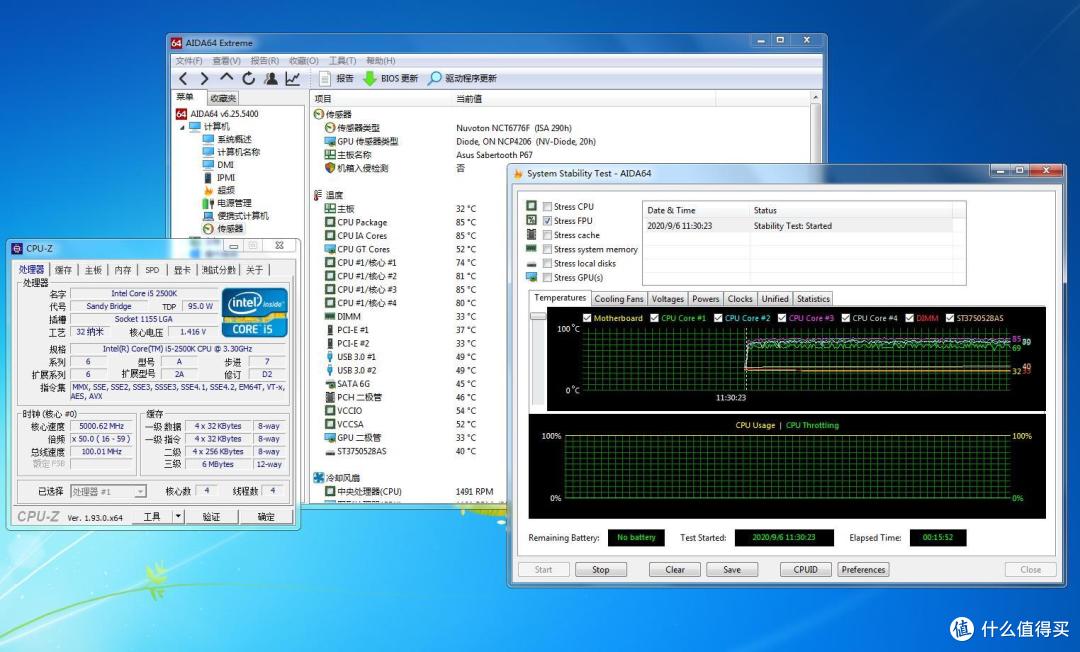The height and width of the screenshot is (652, 1080).
Task: Click the temperature graph vertical slider
Action: pyautogui.click(x=538, y=316)
